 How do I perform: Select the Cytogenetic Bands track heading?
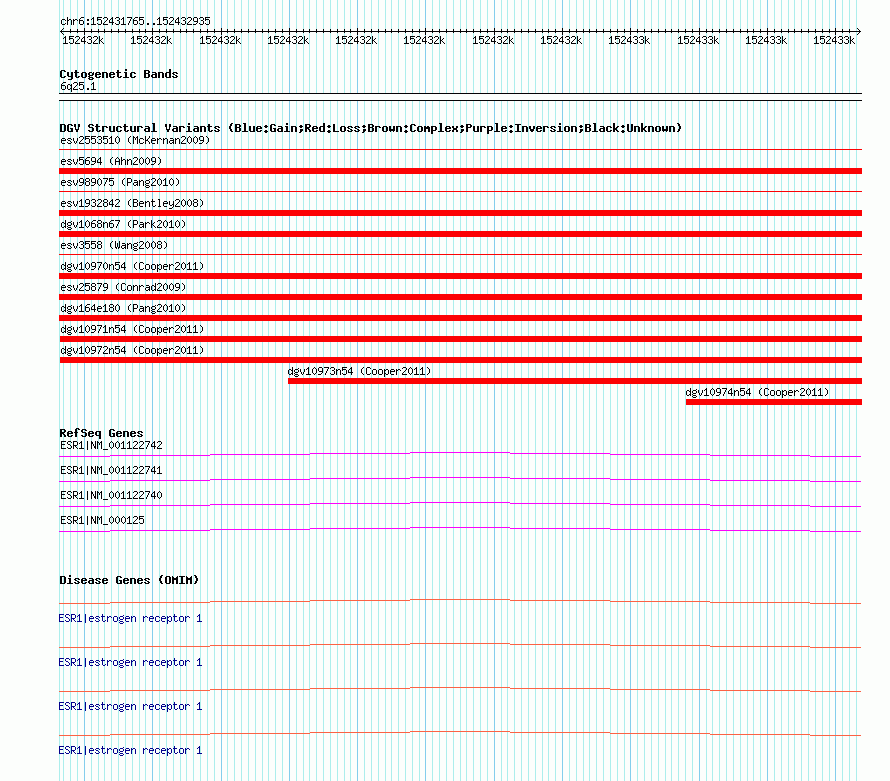pos(119,74)
